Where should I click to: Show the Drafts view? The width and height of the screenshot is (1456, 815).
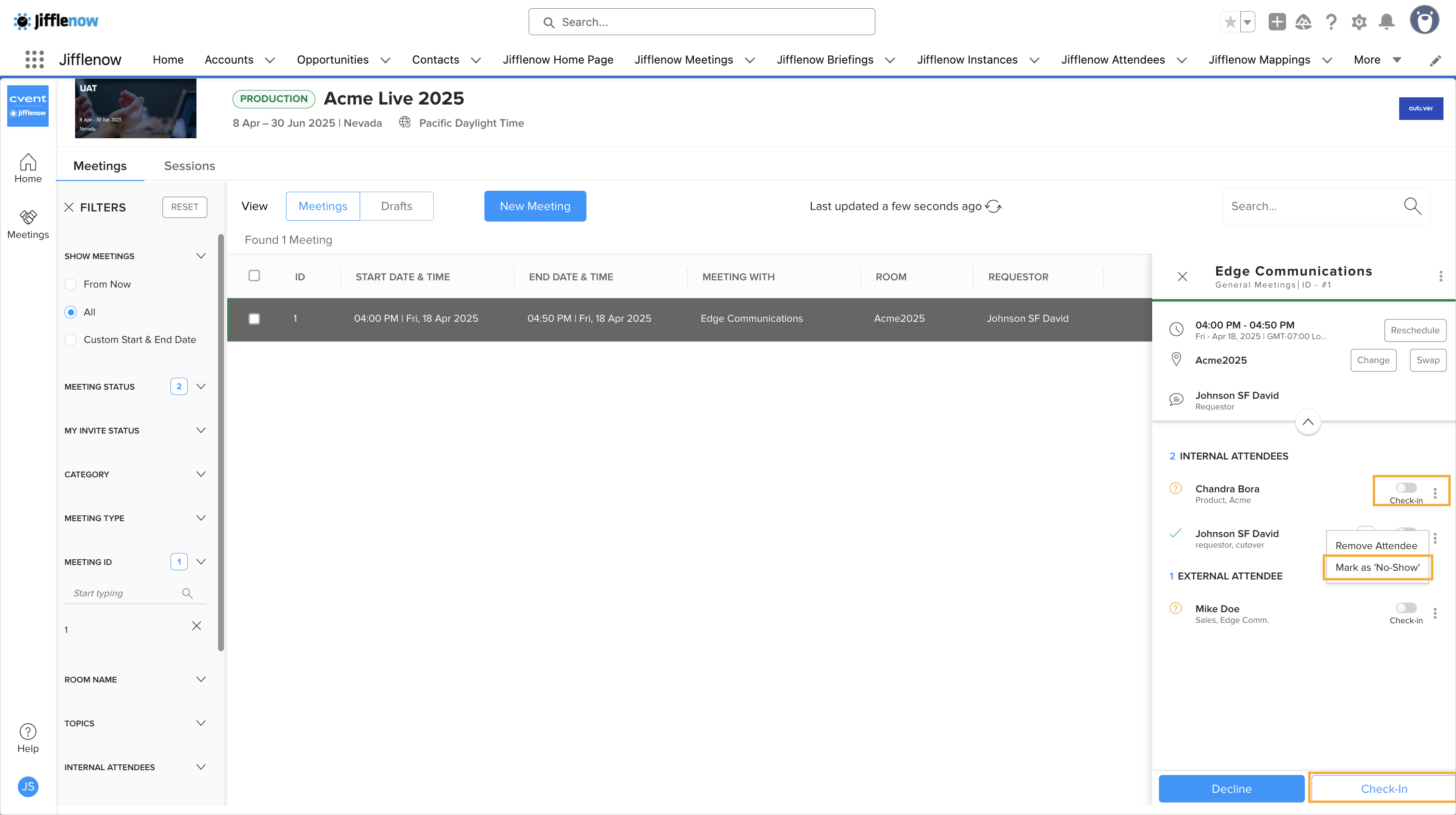tap(396, 207)
